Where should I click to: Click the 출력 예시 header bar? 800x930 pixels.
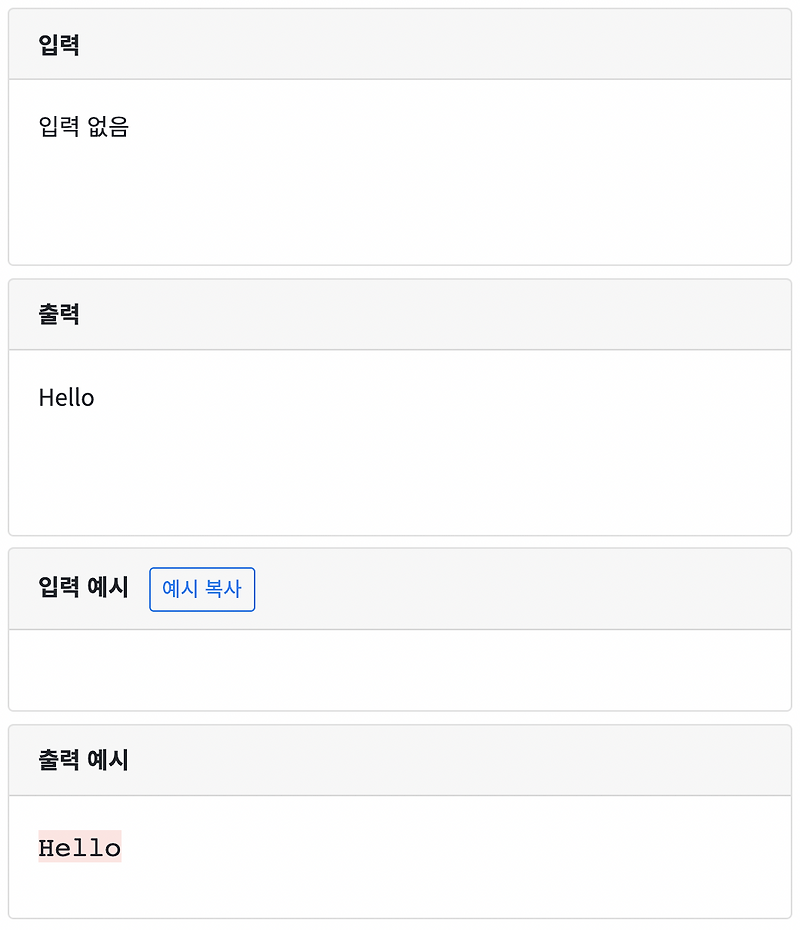tap(400, 760)
